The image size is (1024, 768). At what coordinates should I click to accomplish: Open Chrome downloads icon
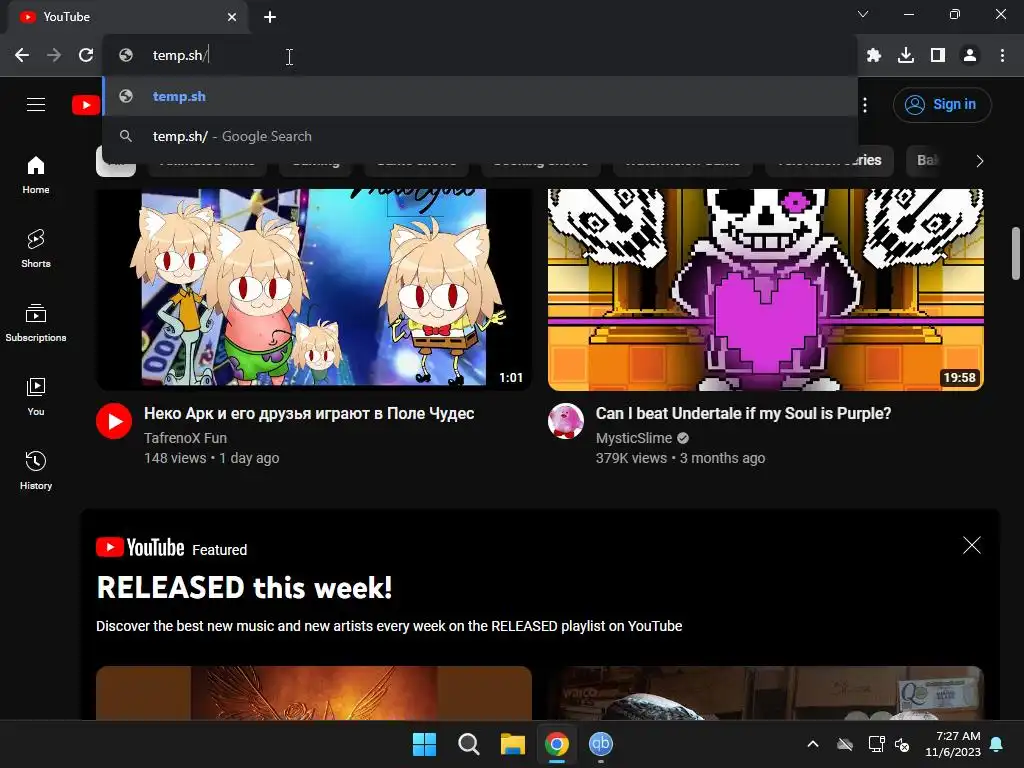coord(906,56)
